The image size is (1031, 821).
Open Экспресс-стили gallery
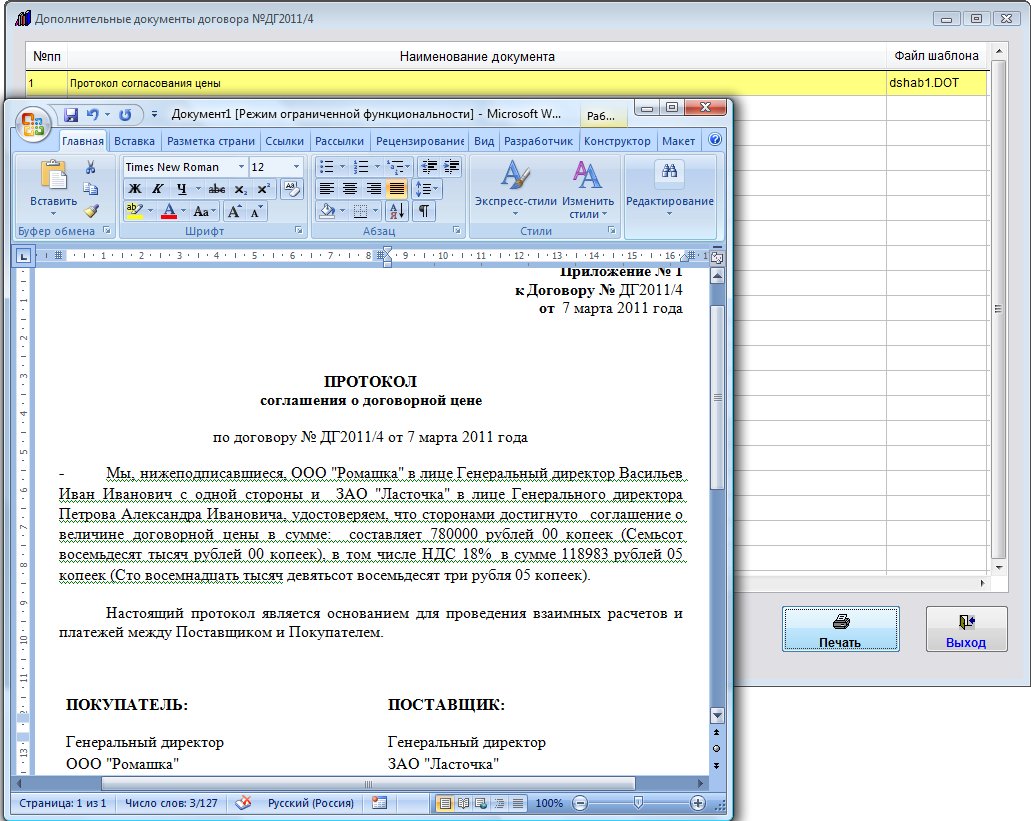pyautogui.click(x=516, y=189)
